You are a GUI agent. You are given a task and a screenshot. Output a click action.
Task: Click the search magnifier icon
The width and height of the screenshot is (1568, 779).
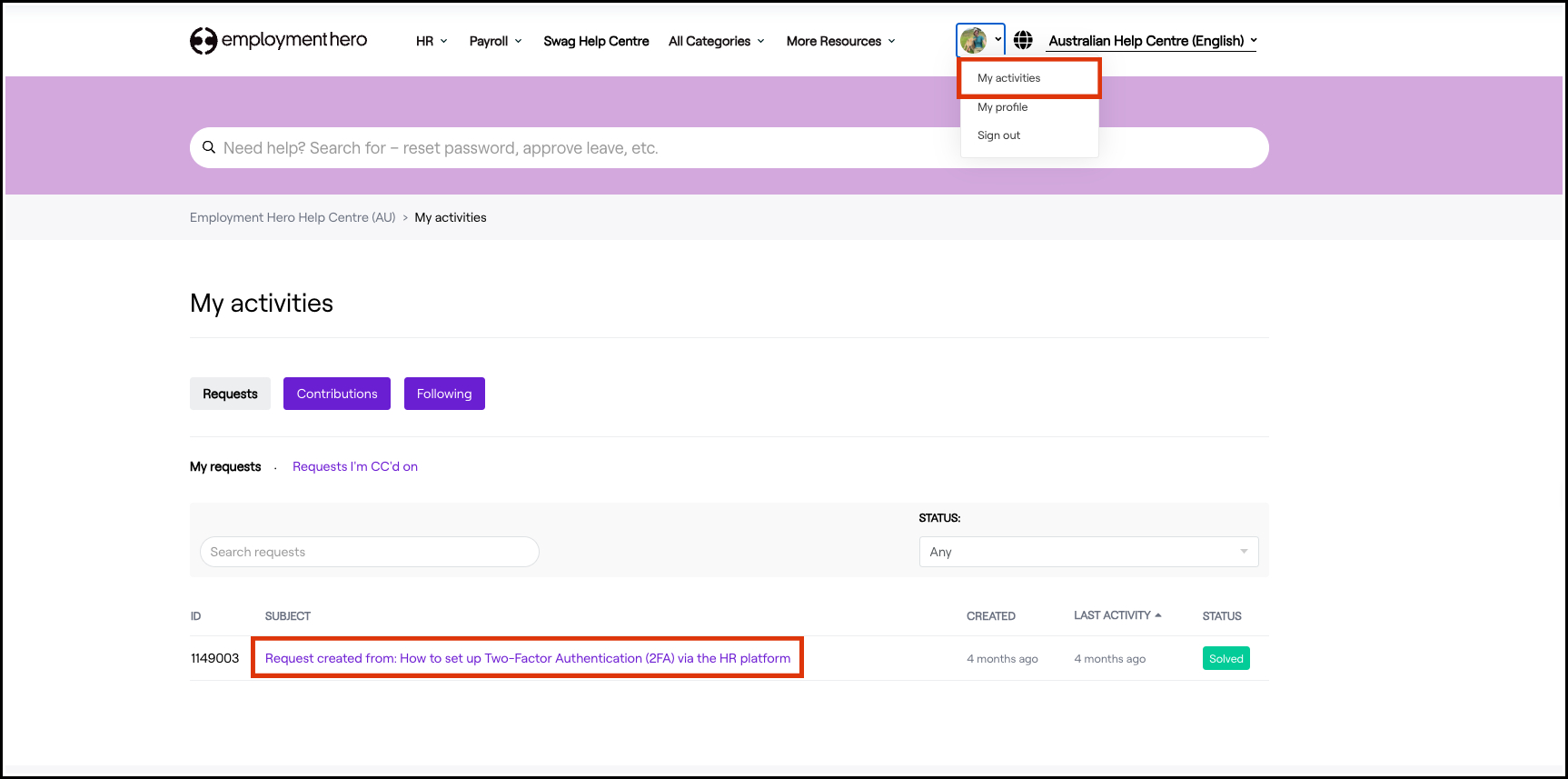[x=209, y=147]
